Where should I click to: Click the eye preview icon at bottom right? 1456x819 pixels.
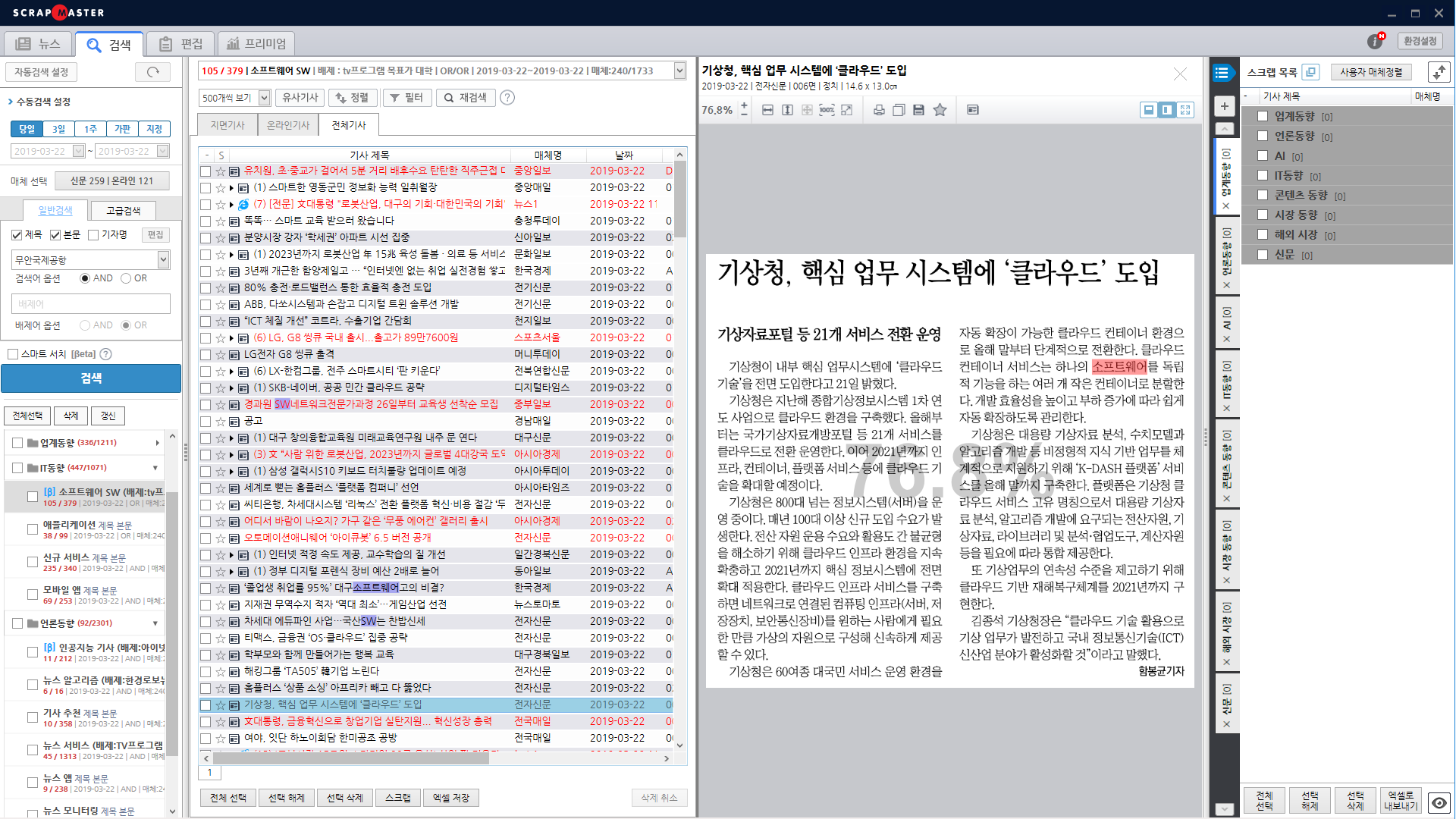pos(1440,802)
